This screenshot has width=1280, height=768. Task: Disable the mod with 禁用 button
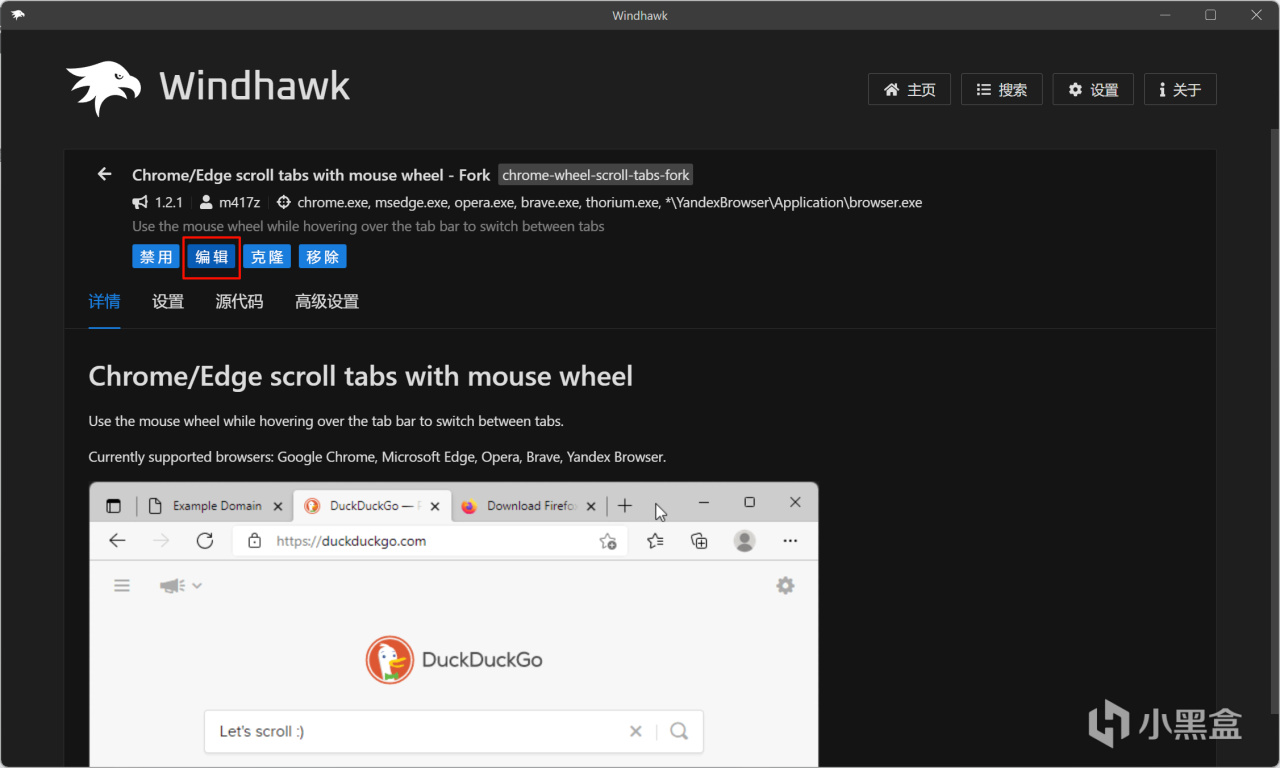[156, 257]
